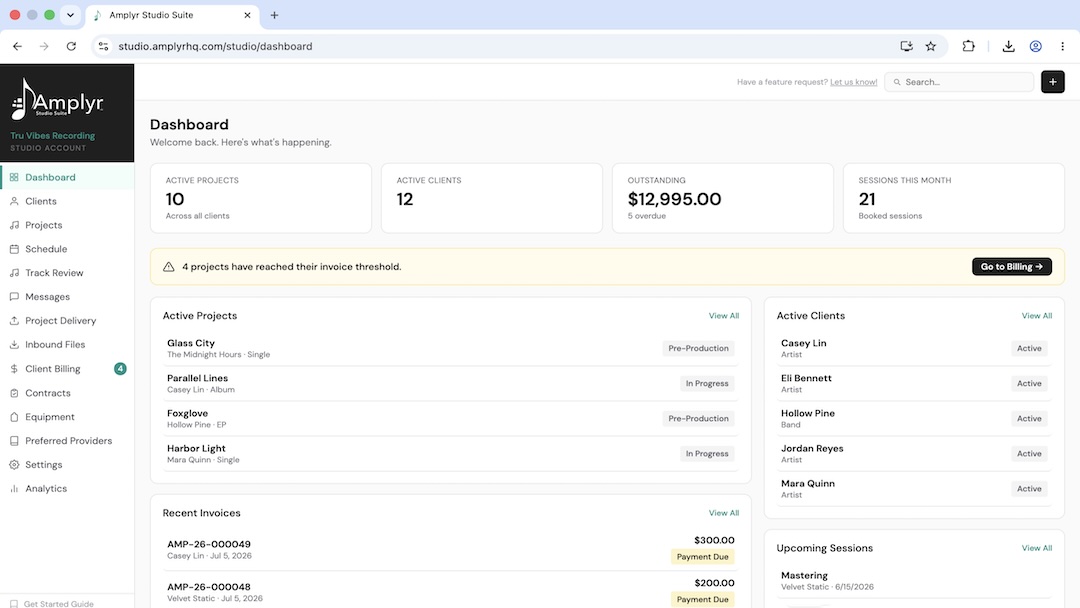Open client Jordan Reyes

click(914, 453)
